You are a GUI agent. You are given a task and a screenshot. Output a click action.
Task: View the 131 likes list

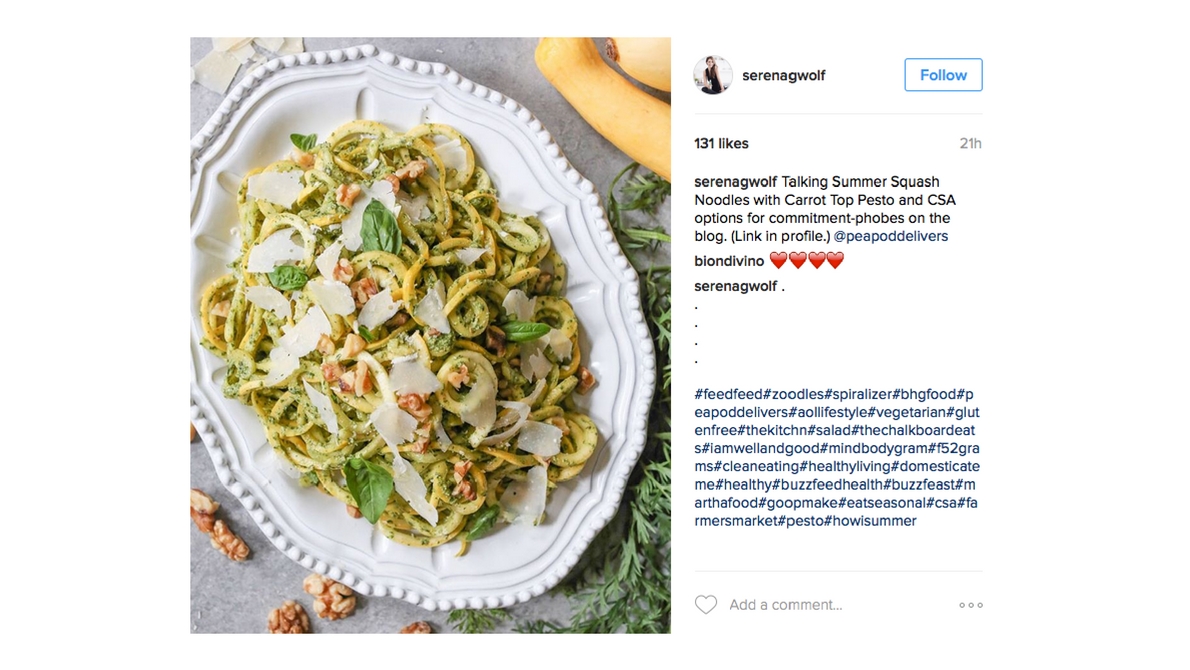pyautogui.click(x=721, y=143)
